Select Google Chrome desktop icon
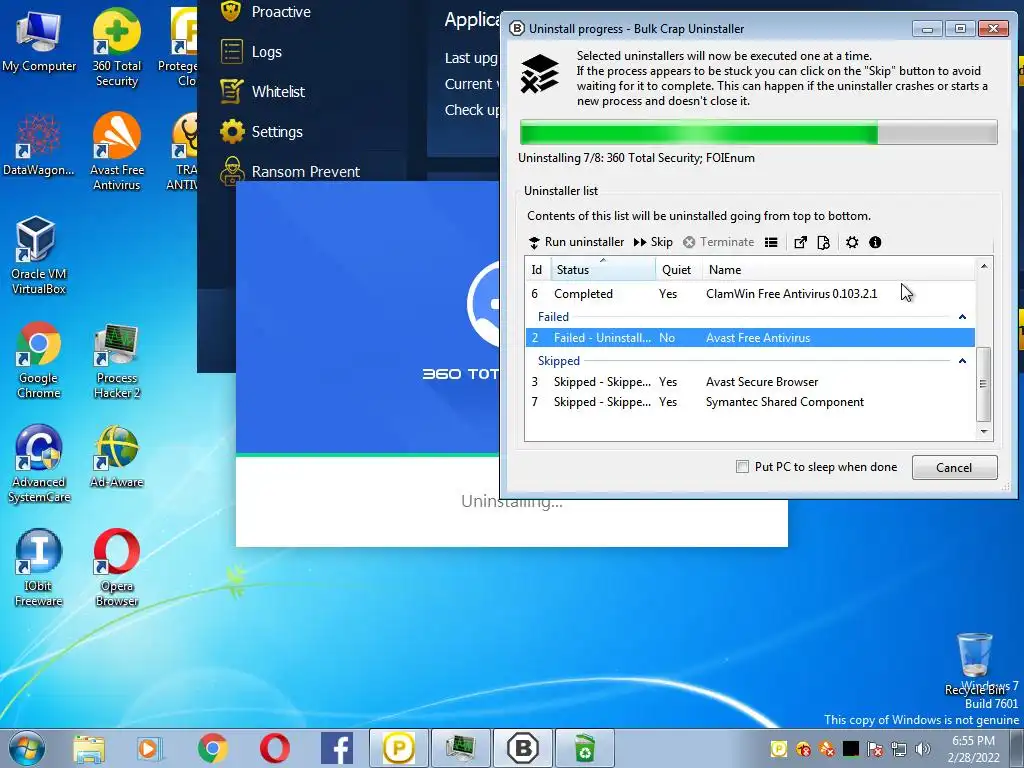Screen dimensions: 1024x768 [39, 359]
